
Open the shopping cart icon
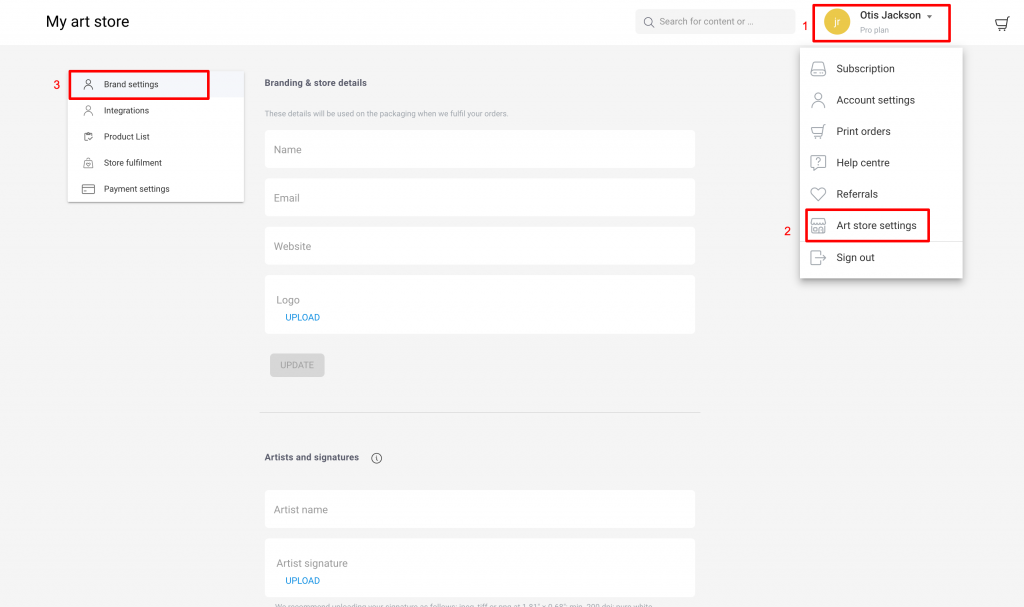1002,24
